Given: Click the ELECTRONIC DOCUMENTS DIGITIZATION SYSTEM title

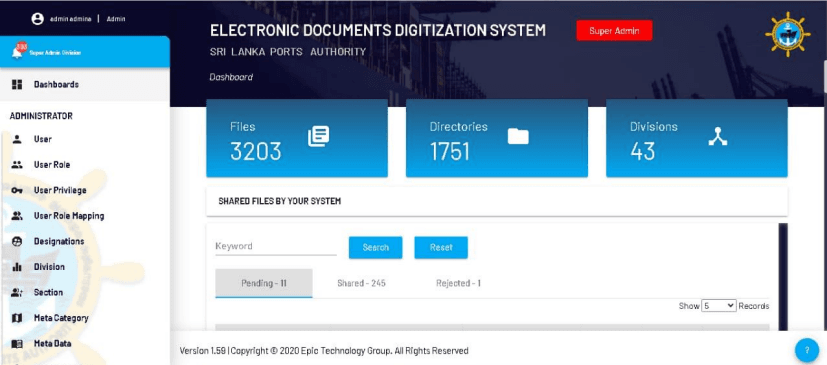Looking at the screenshot, I should coord(378,31).
